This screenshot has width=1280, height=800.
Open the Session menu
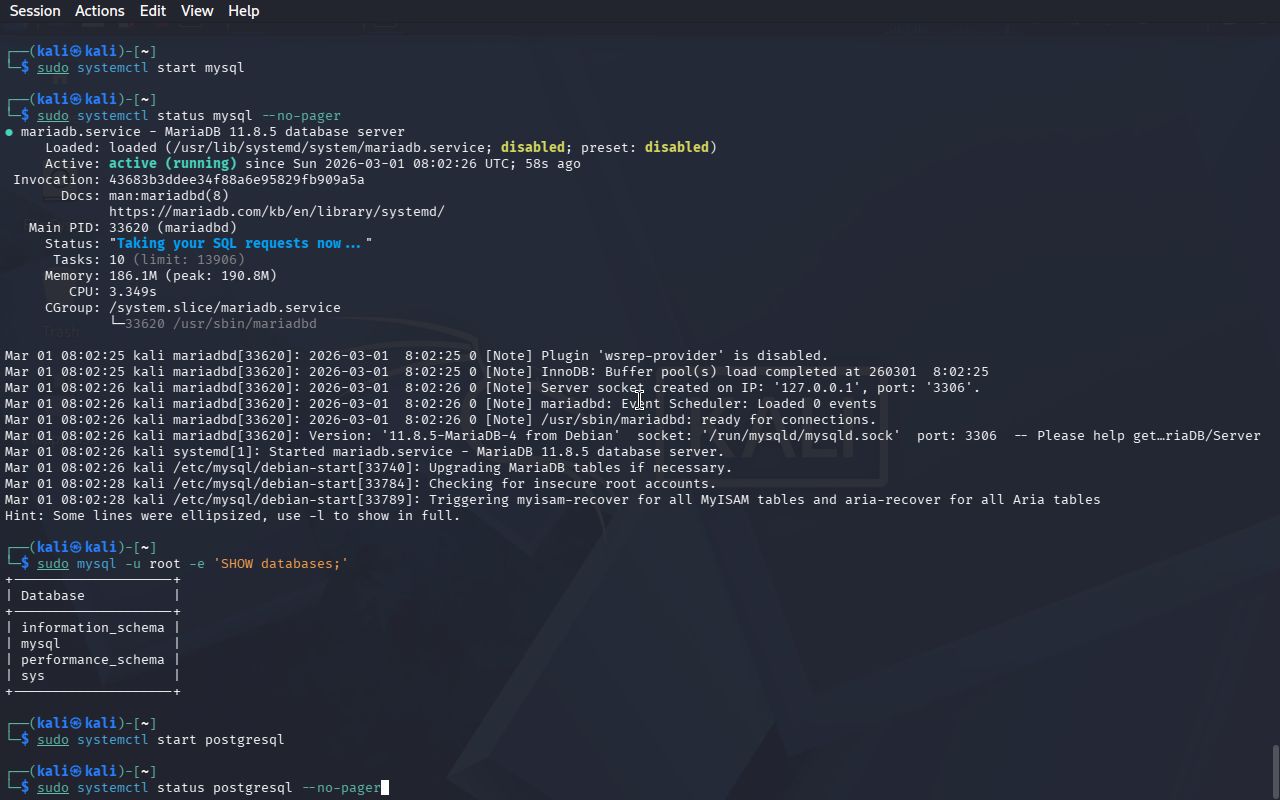coord(35,11)
